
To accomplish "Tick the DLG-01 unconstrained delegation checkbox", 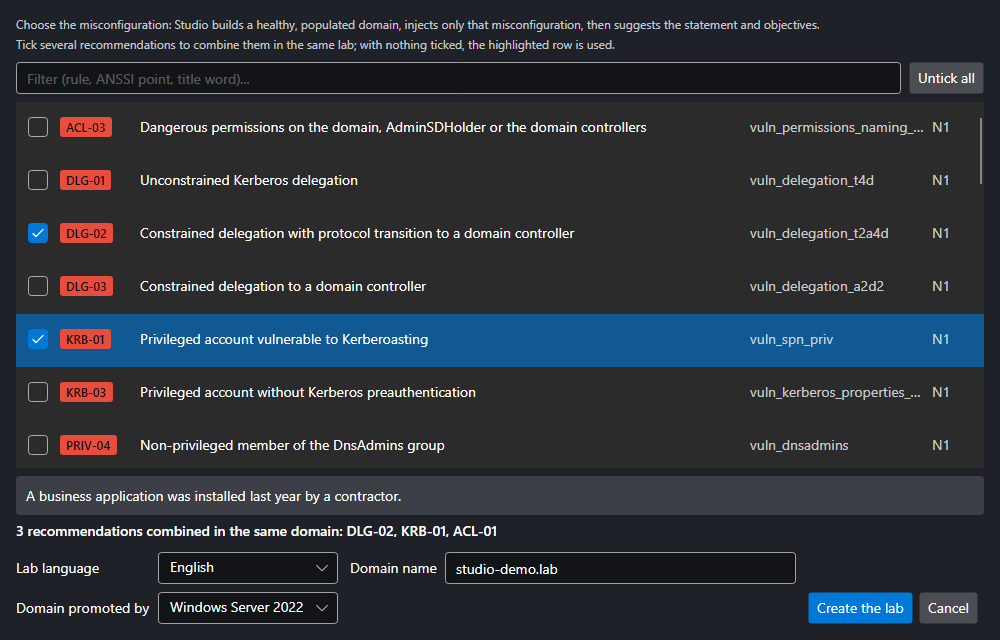I will pos(38,180).
